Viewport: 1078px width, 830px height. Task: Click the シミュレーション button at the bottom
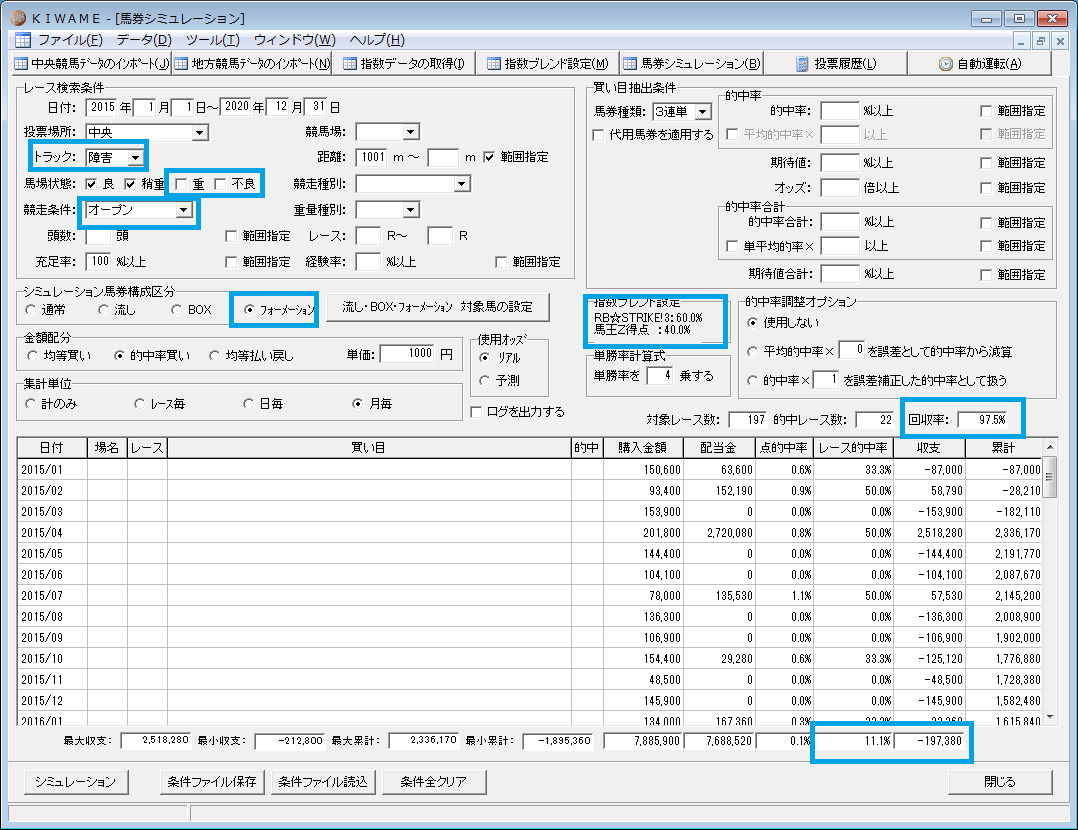76,781
